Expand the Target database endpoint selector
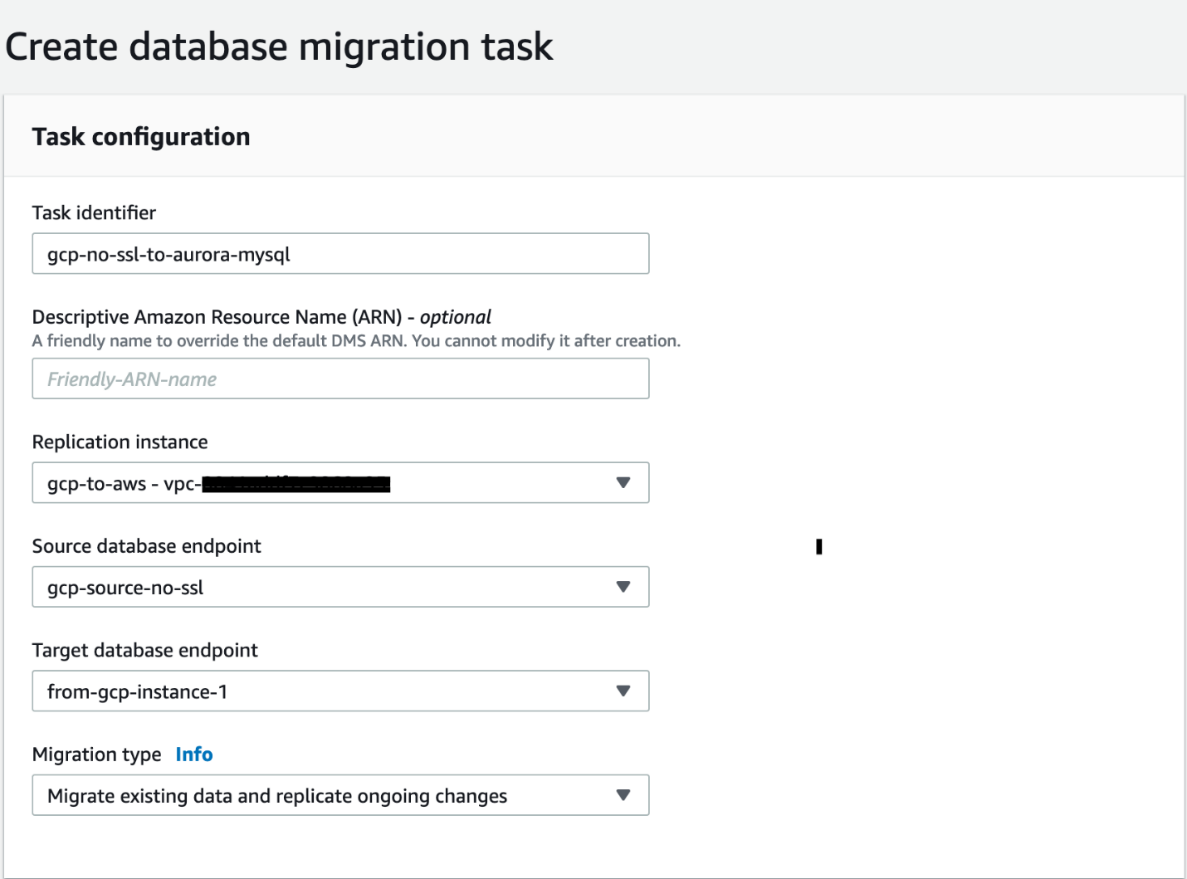The width and height of the screenshot is (1187, 879). pyautogui.click(x=340, y=690)
